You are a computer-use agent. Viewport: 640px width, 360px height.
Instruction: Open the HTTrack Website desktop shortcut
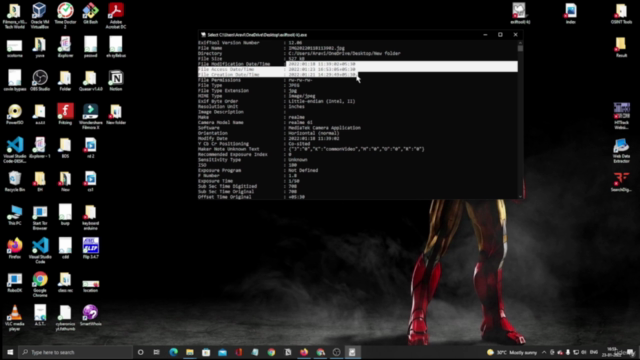tap(621, 116)
